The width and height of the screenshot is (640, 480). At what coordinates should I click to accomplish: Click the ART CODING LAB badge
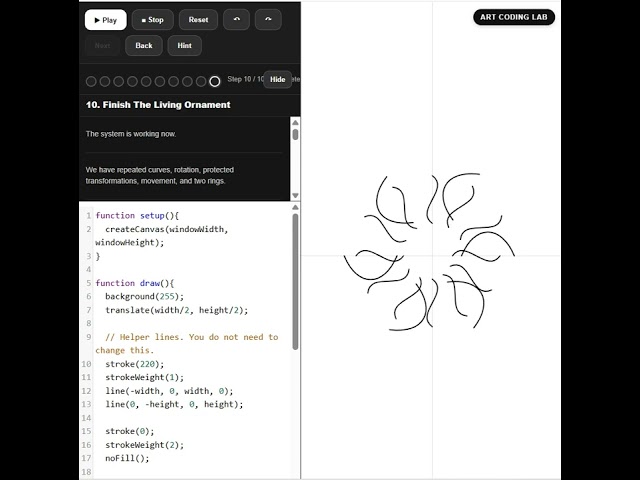tap(513, 17)
